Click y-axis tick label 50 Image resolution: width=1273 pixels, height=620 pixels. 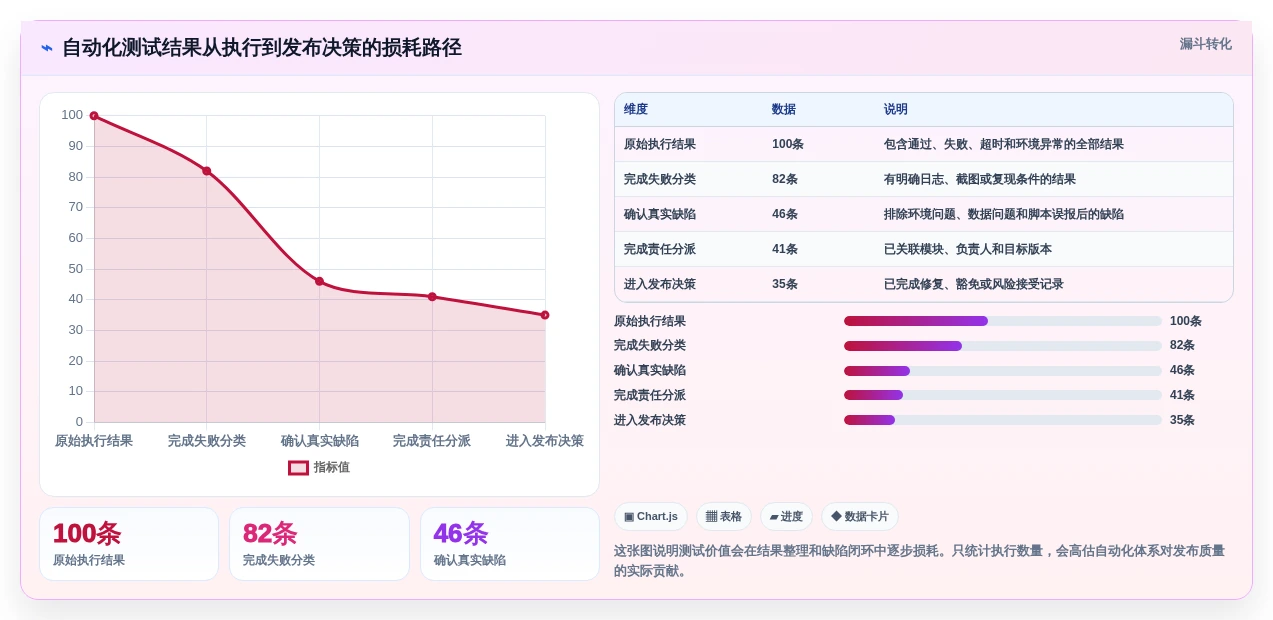point(76,269)
